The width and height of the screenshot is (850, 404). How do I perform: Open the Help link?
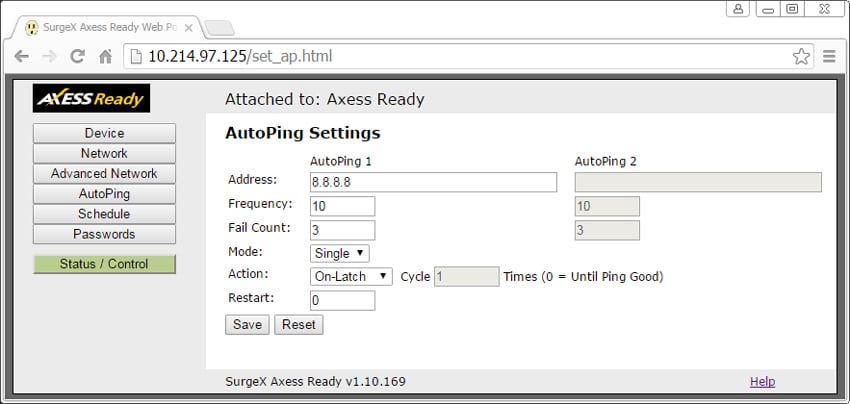point(762,382)
